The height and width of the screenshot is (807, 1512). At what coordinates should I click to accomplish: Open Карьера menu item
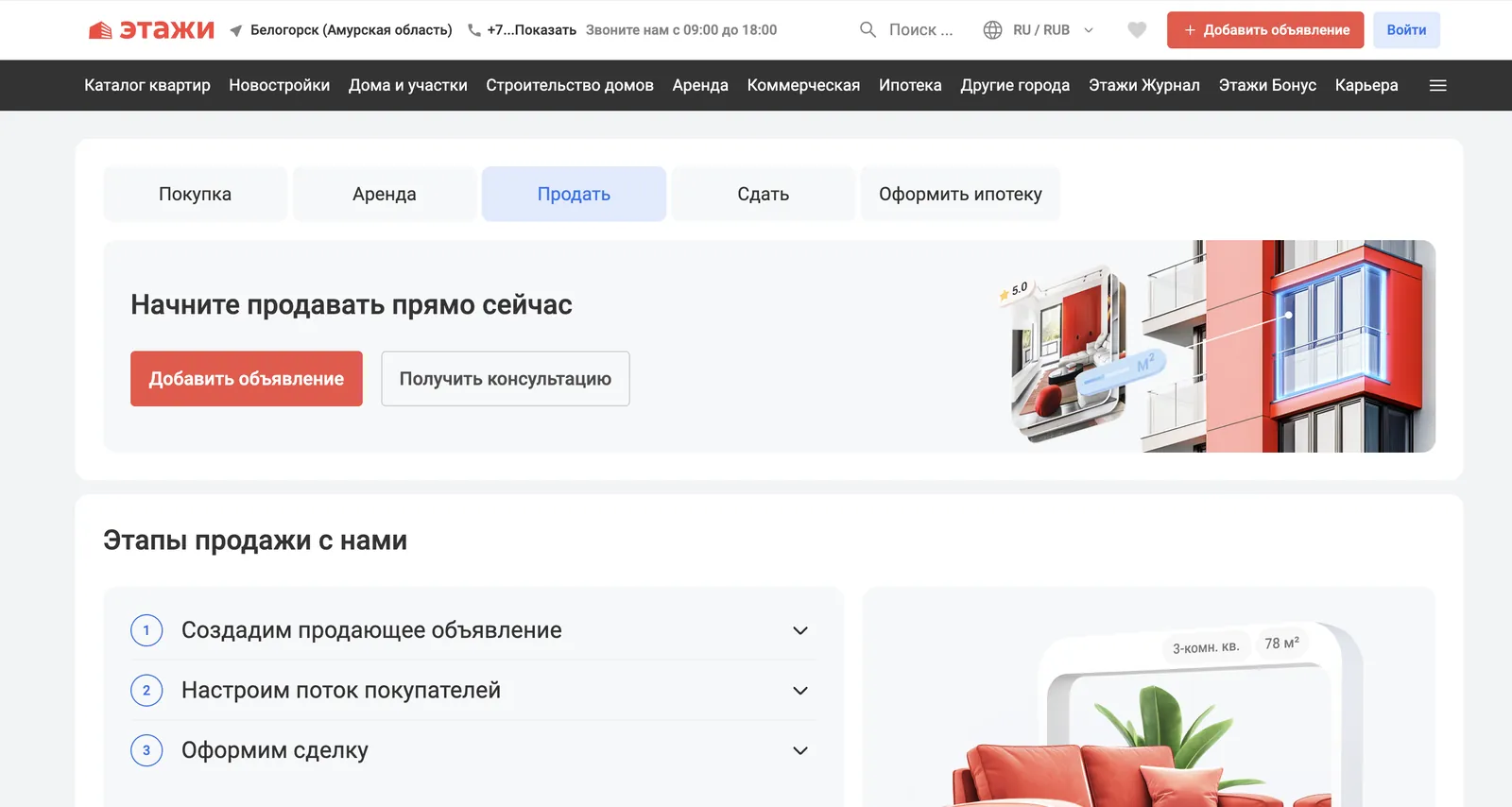point(1366,85)
